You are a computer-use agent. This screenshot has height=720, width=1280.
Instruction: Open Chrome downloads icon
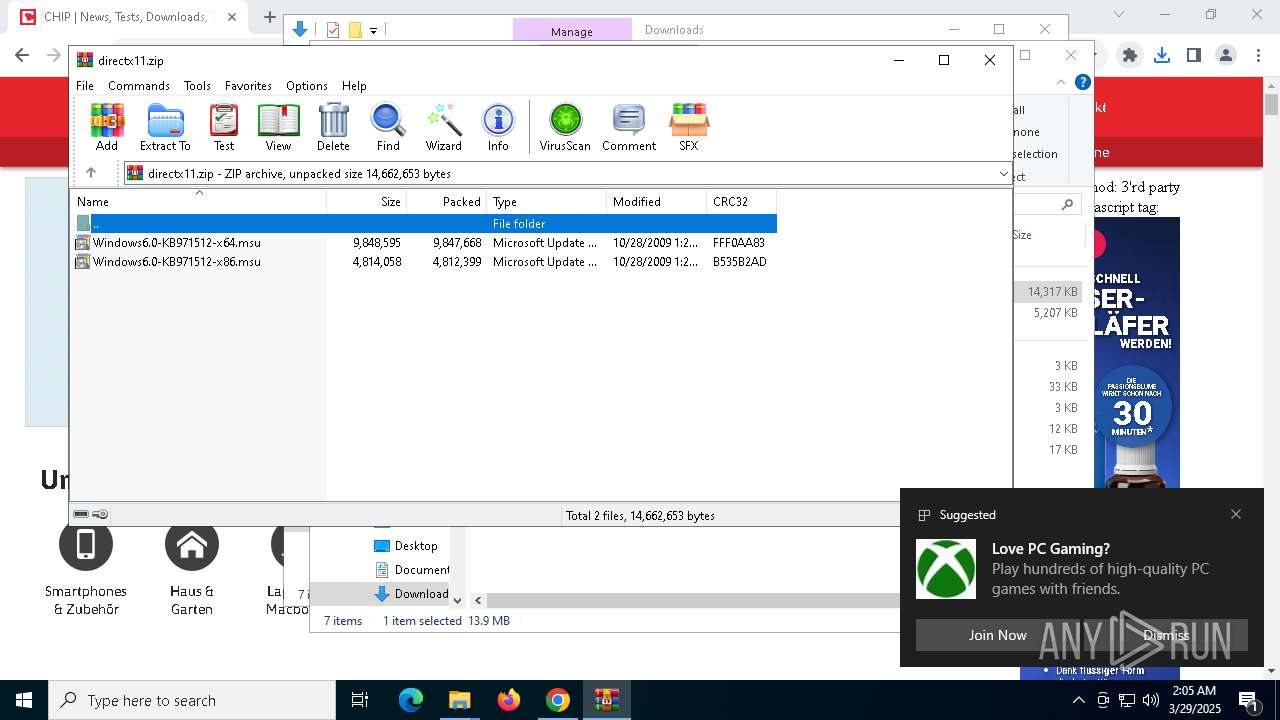click(1162, 55)
